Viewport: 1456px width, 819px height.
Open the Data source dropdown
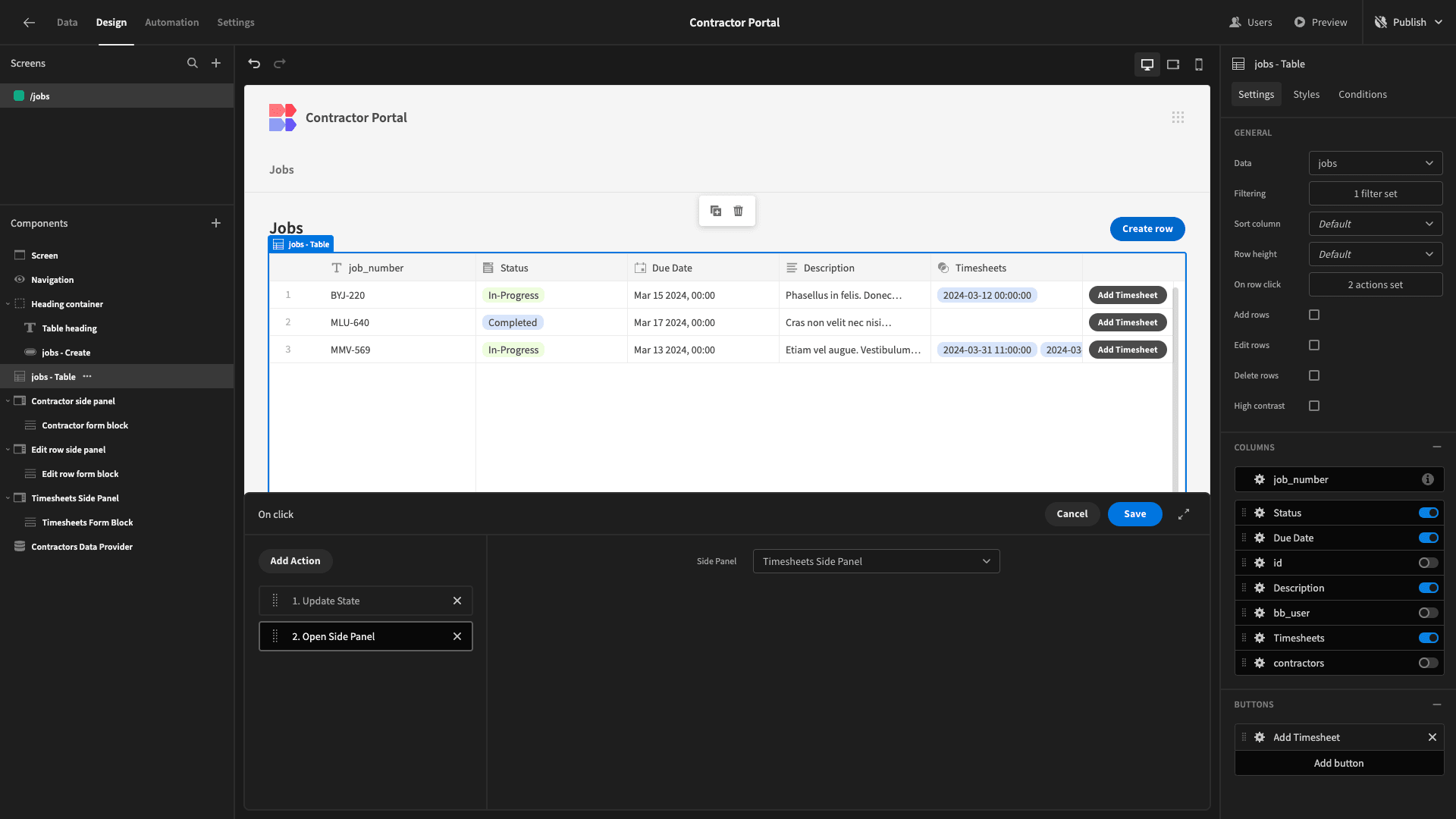[x=1376, y=163]
